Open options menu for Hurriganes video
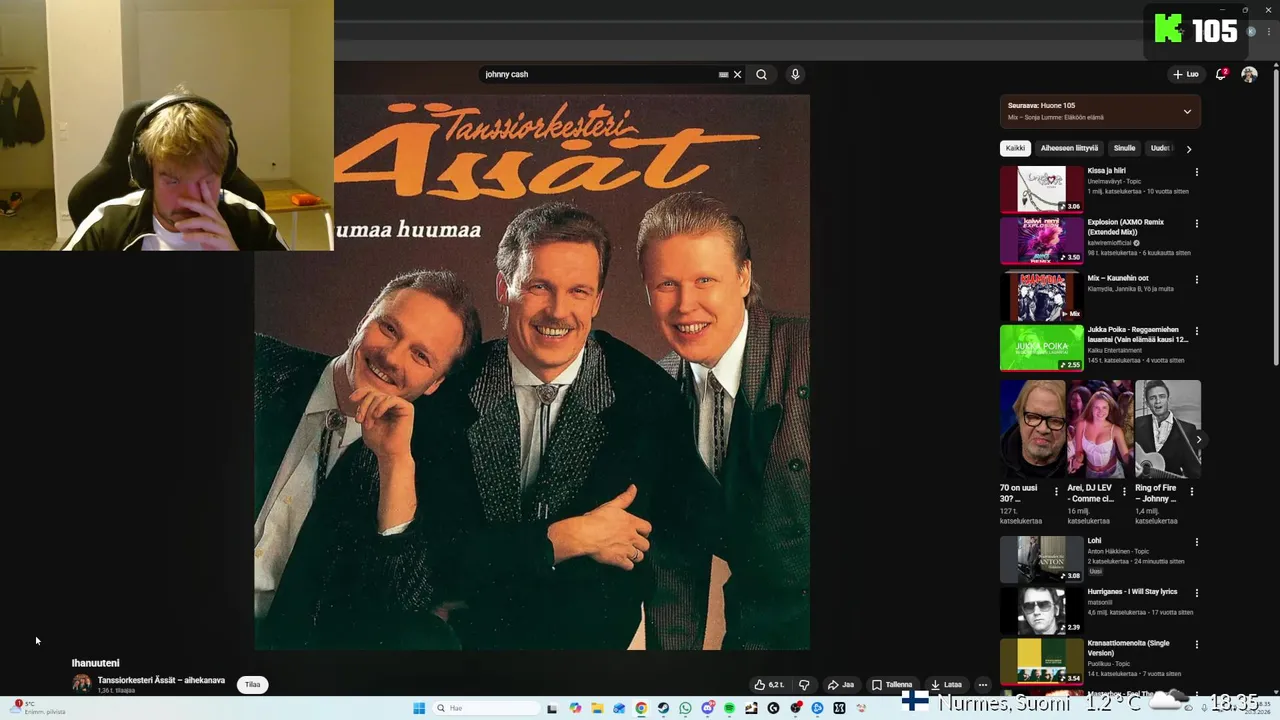The image size is (1280, 720). click(1196, 593)
